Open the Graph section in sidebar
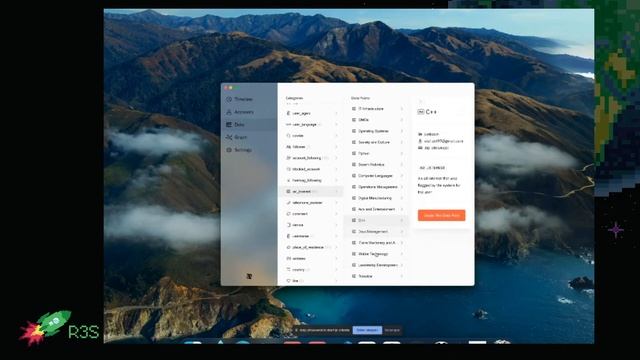This screenshot has width=640, height=360. (249, 137)
